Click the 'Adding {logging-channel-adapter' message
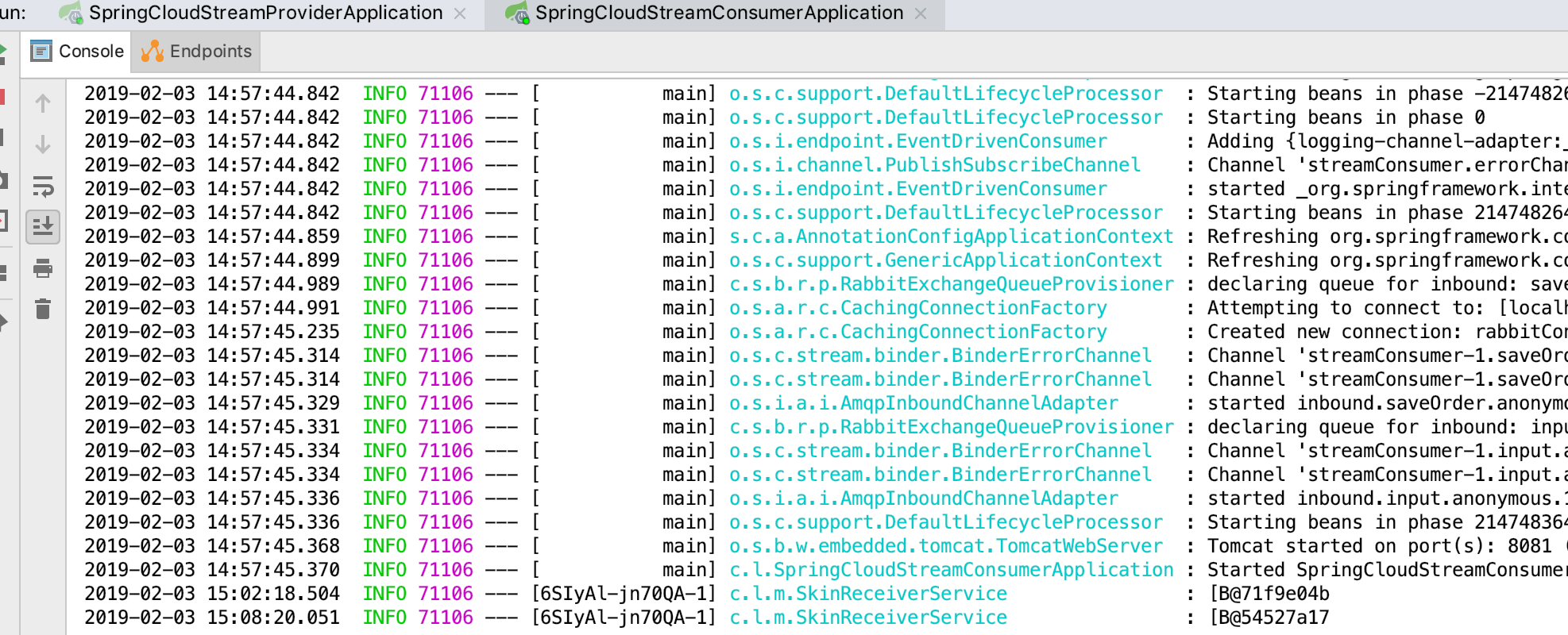Screen dimensions: 1568x635 tap(1388, 141)
